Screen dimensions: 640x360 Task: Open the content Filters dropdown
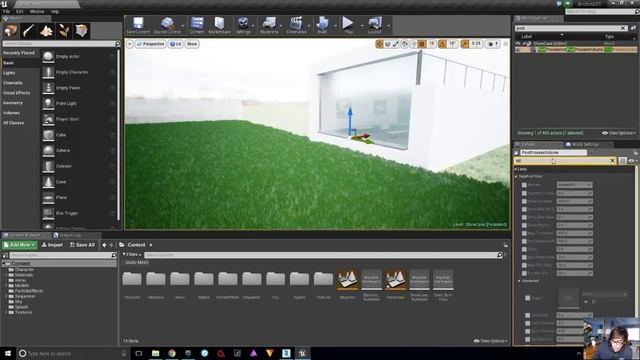132,255
